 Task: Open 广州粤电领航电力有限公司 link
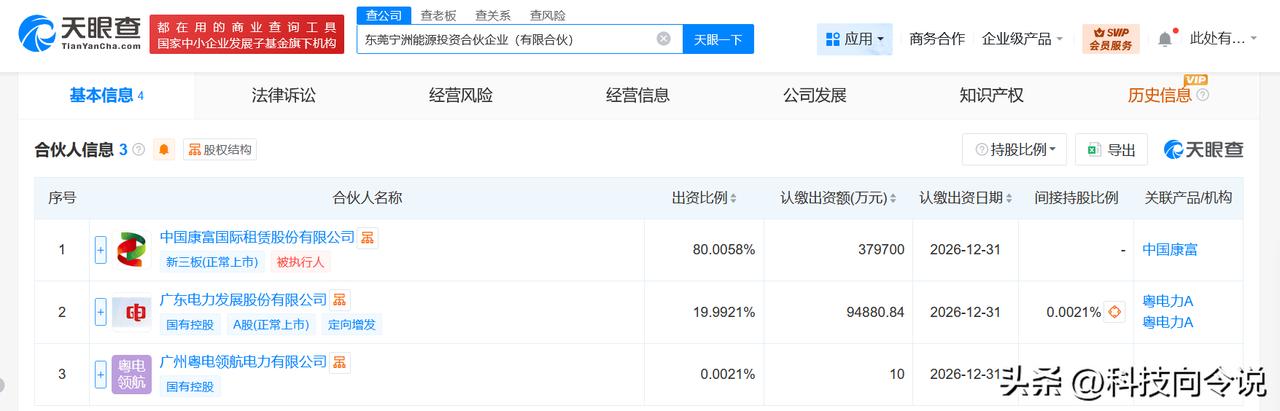click(243, 361)
